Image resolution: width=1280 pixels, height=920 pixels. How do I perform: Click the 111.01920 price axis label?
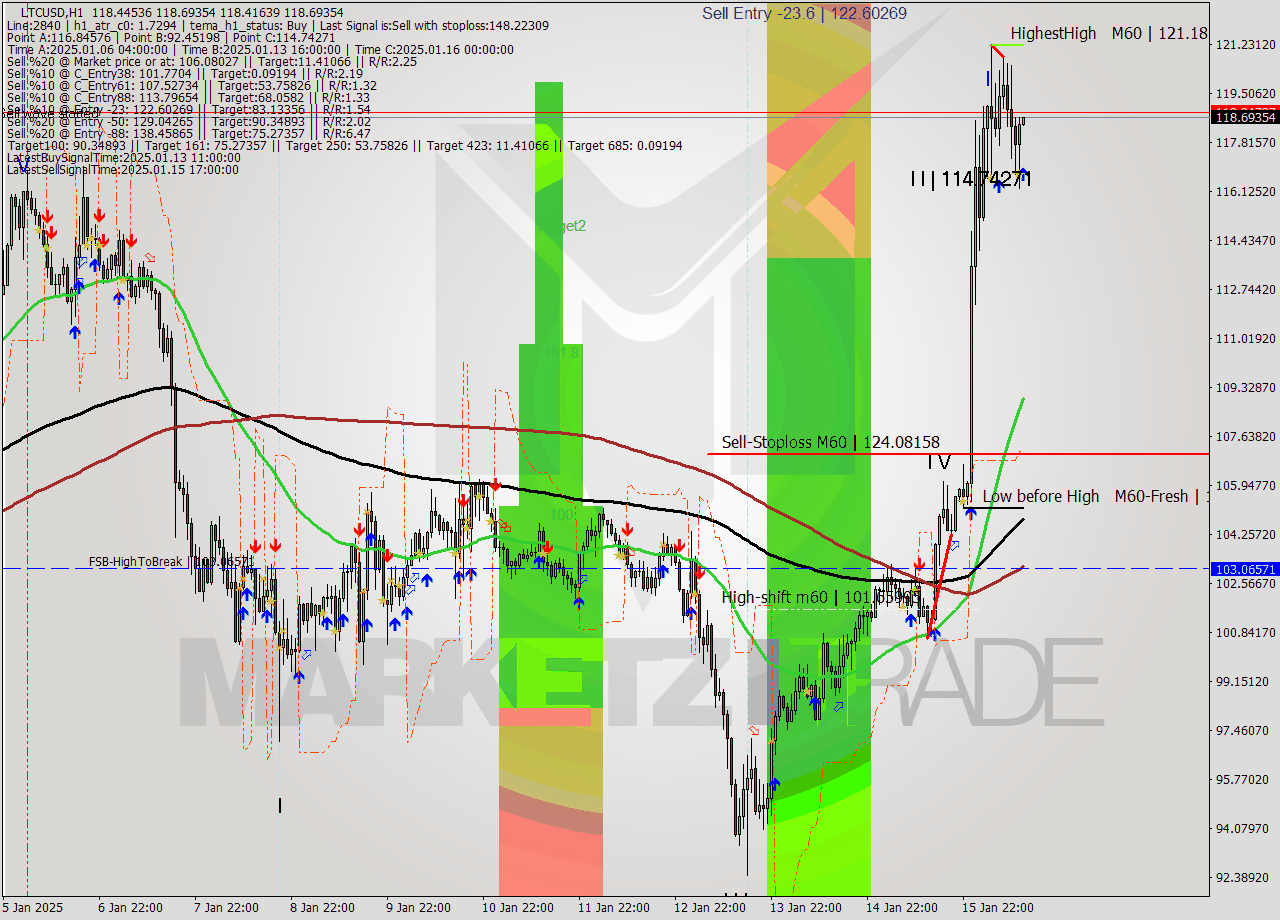pyautogui.click(x=1244, y=338)
